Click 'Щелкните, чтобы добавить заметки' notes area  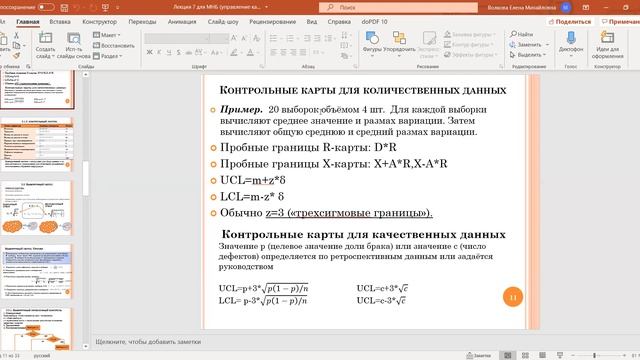[148, 342]
